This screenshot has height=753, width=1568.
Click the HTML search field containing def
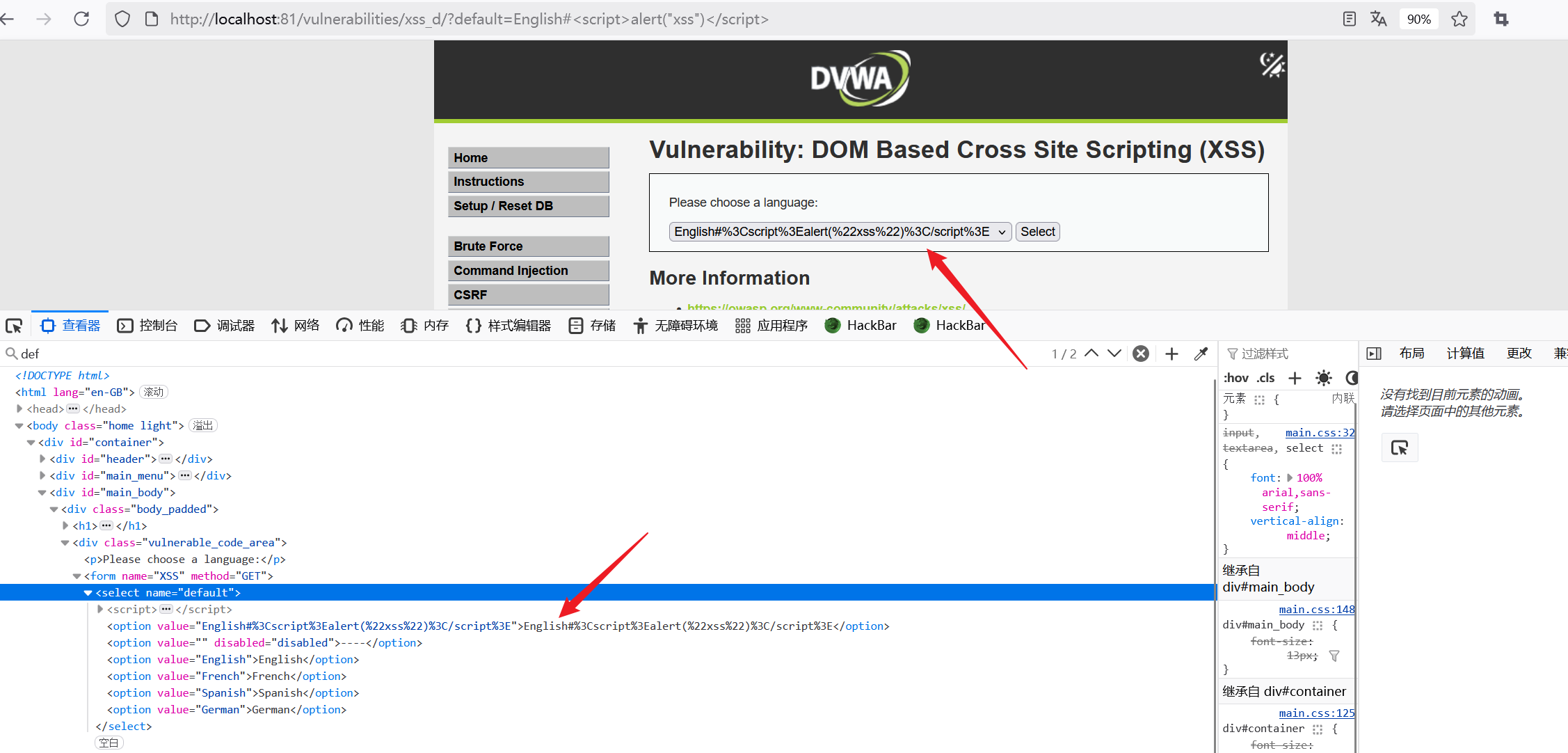coord(522,354)
